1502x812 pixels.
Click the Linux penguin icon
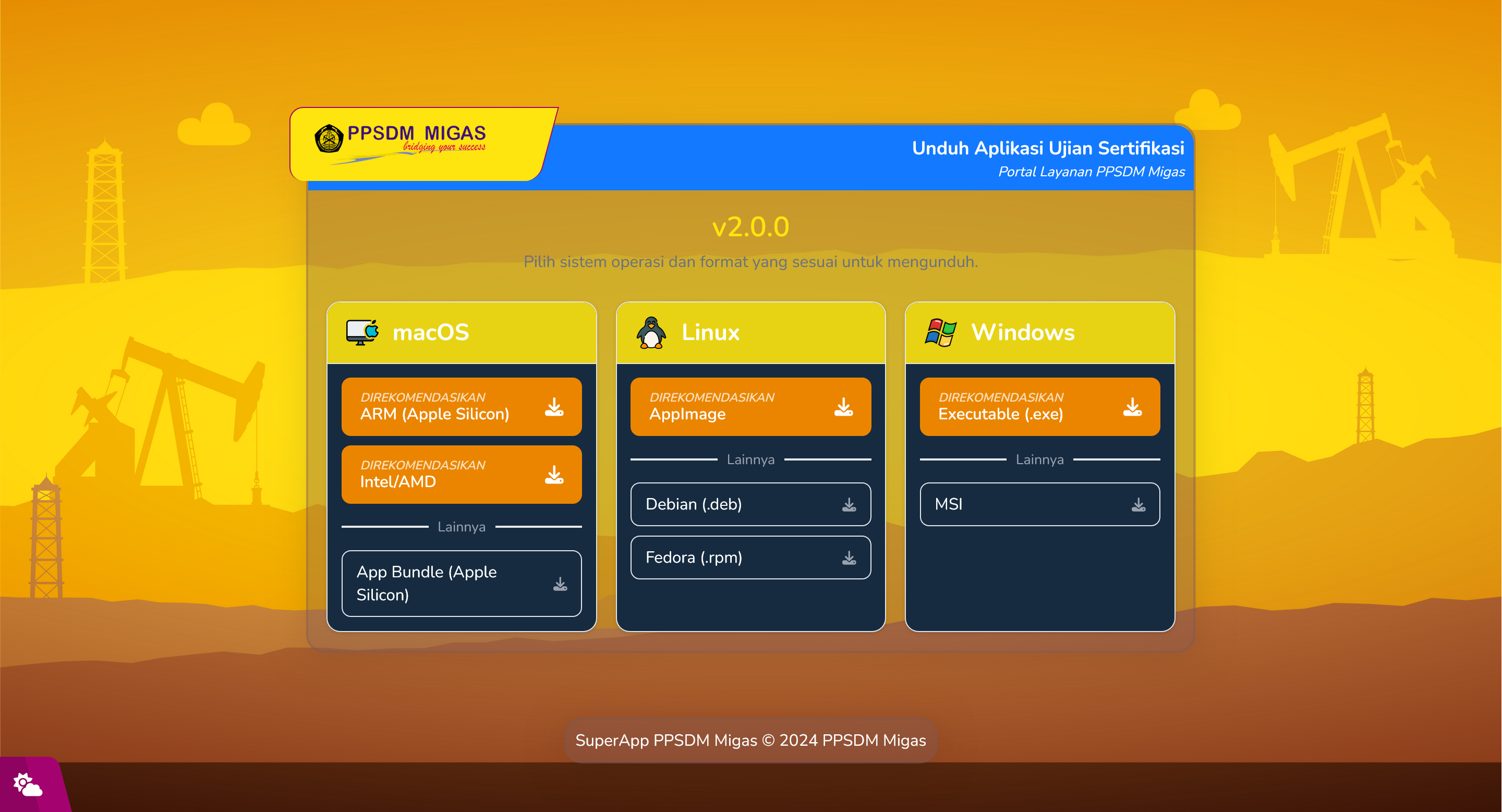pyautogui.click(x=651, y=332)
